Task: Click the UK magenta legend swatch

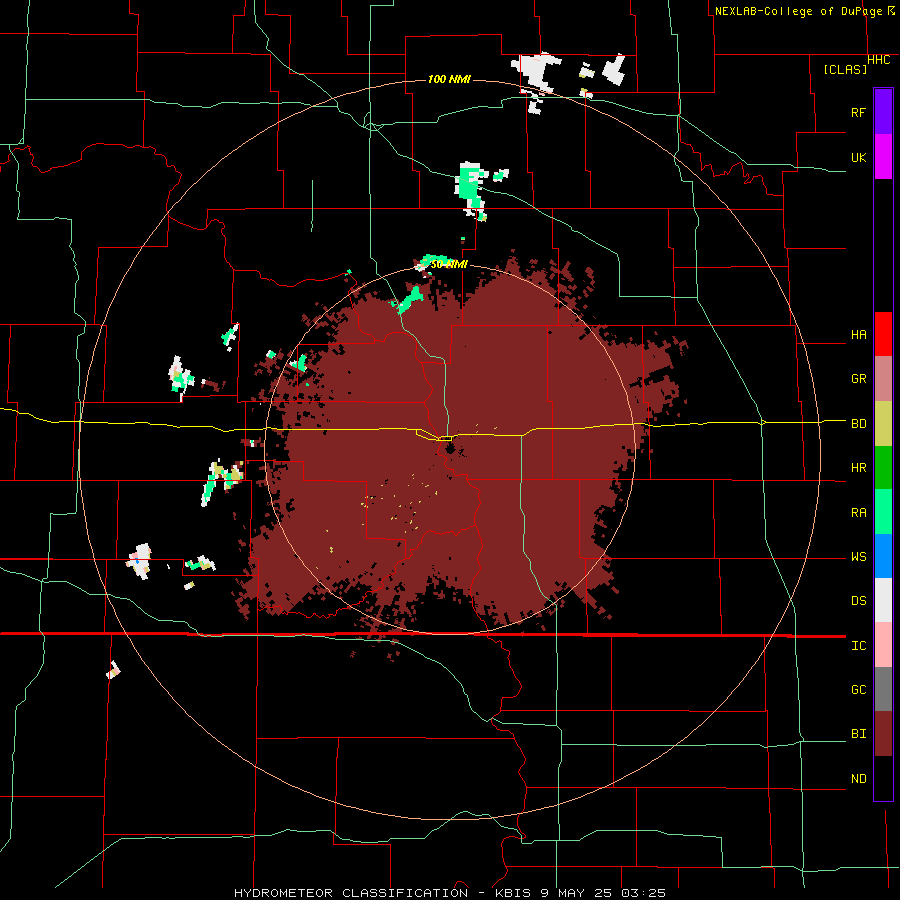Action: 883,157
